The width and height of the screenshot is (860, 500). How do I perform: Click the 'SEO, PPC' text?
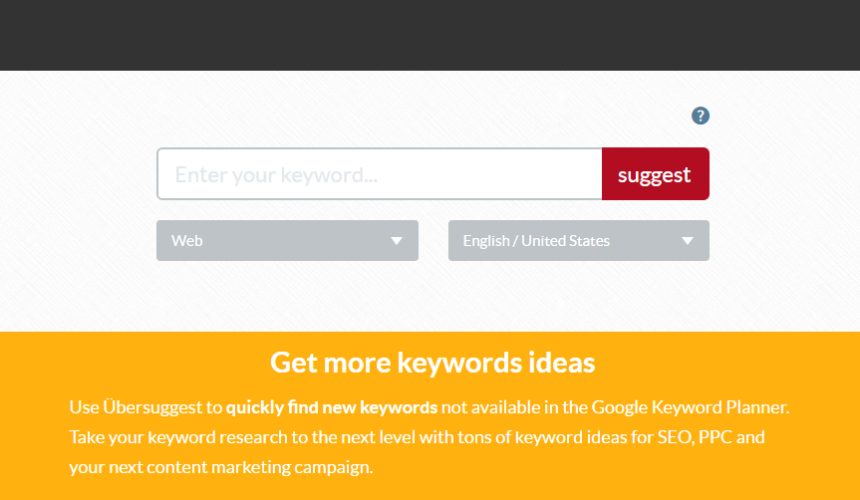(695, 437)
